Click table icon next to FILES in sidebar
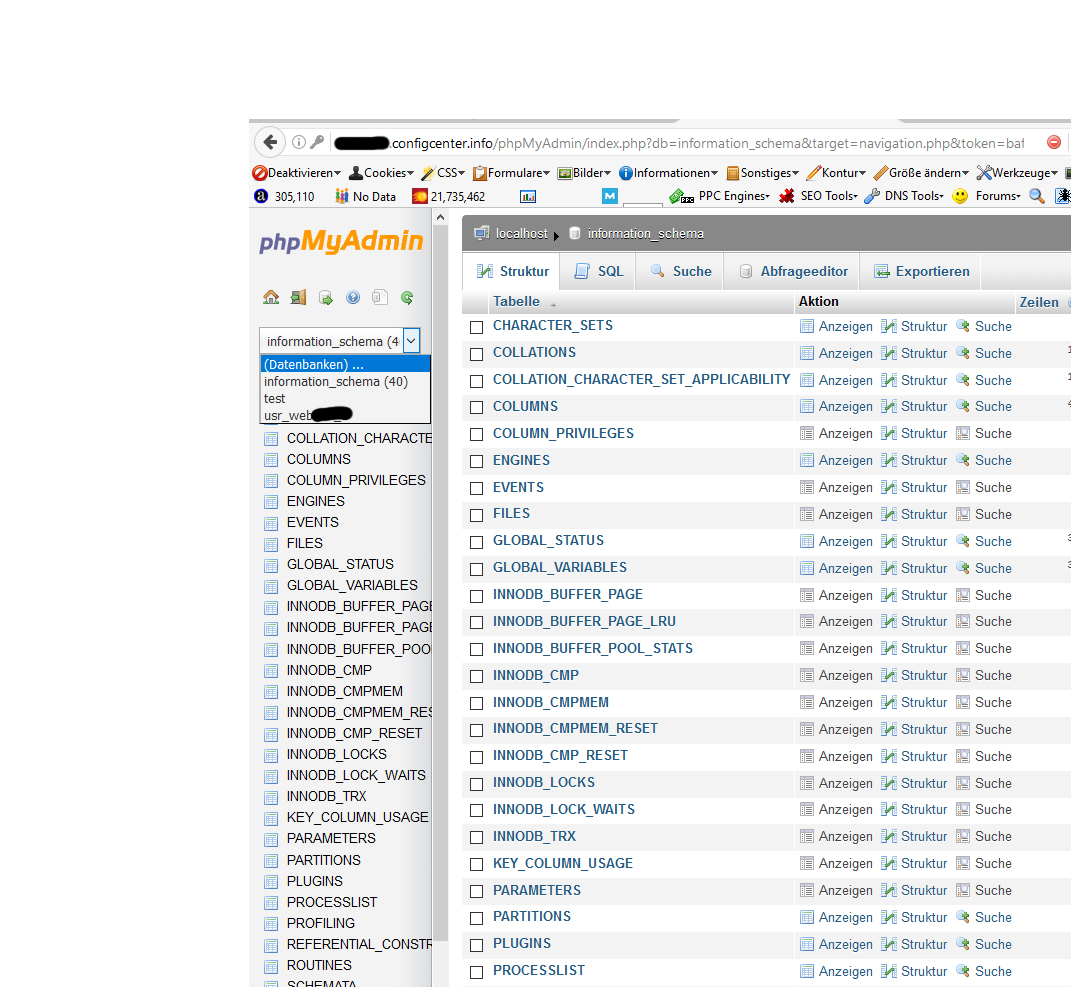Viewport: 1071px width, 987px height. pos(271,544)
